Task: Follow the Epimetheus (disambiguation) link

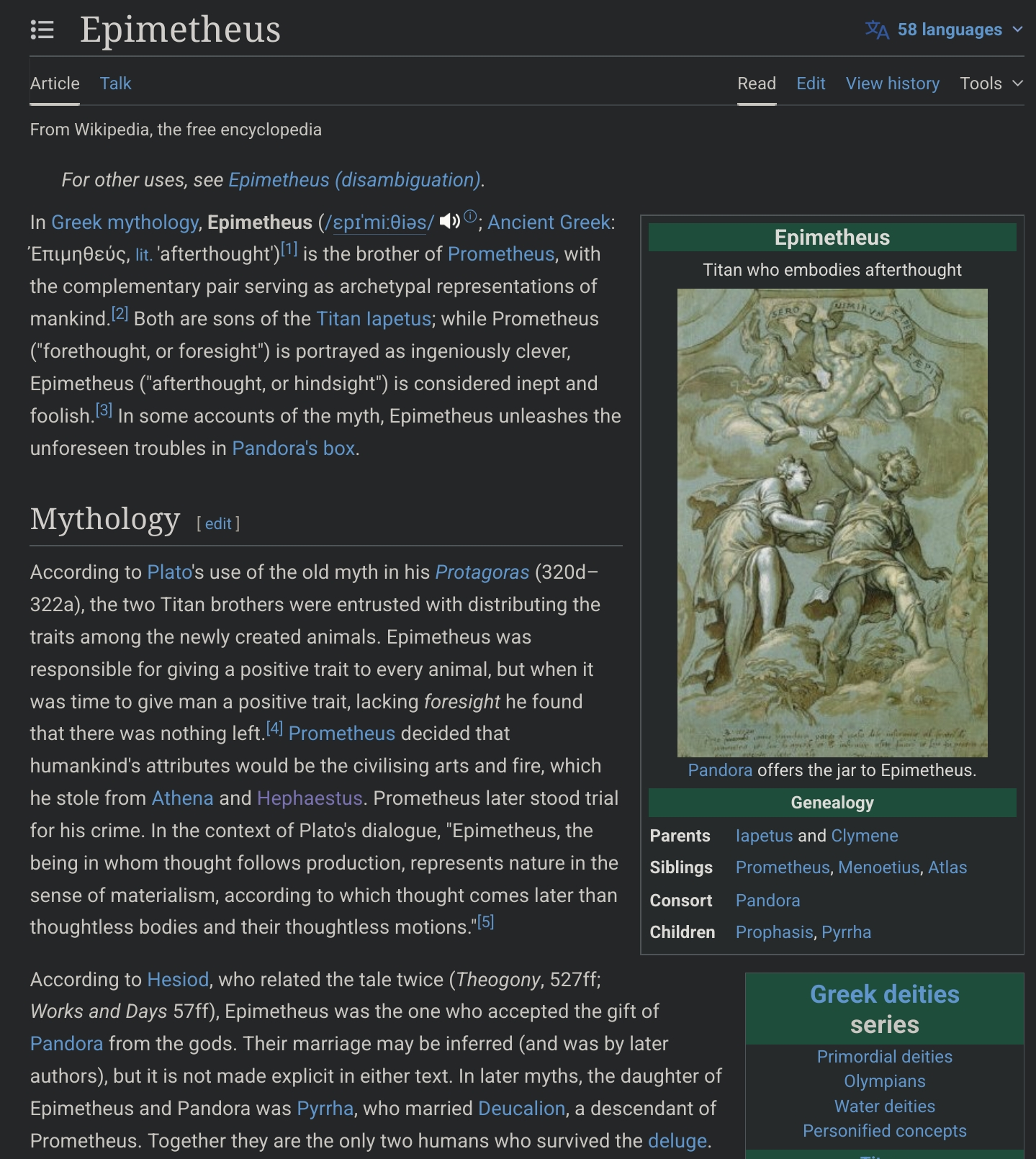Action: point(354,180)
